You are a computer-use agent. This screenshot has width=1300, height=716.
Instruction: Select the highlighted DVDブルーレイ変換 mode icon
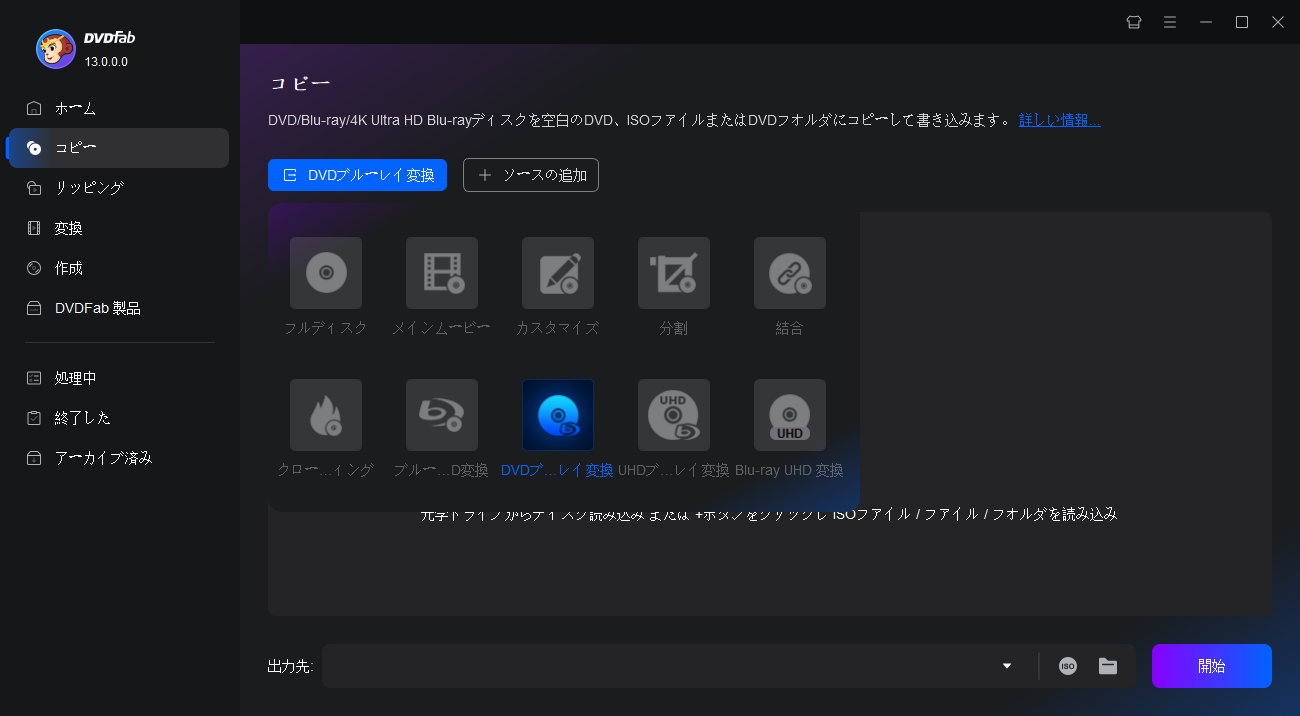(558, 415)
